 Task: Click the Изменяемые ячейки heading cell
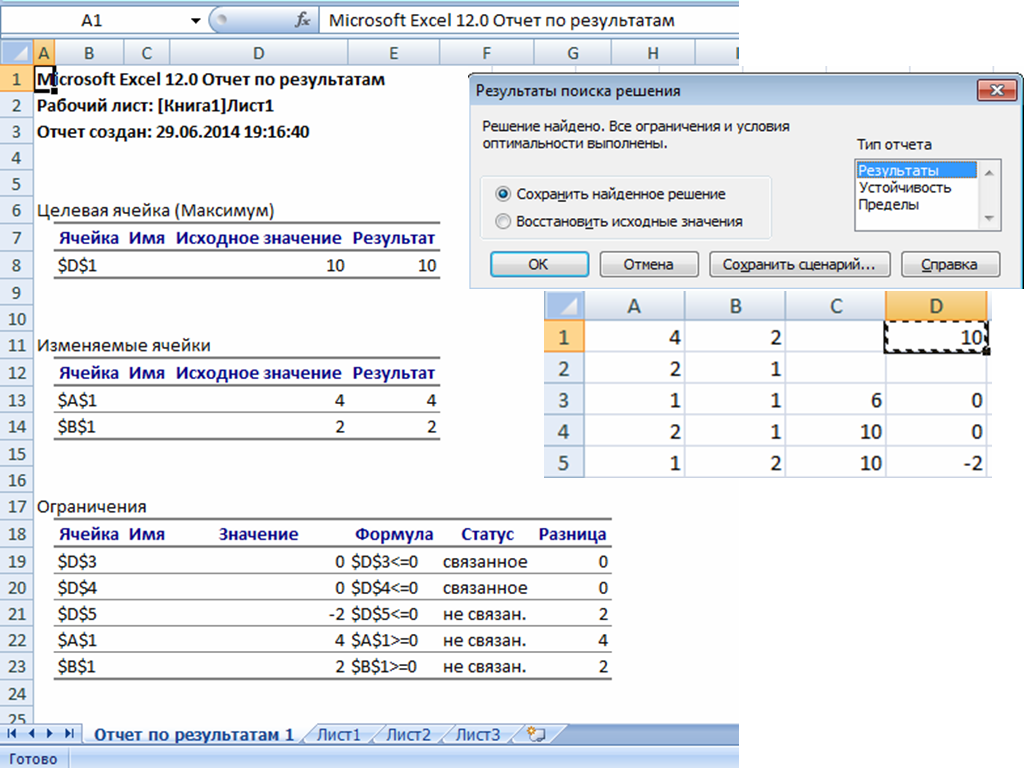point(123,345)
